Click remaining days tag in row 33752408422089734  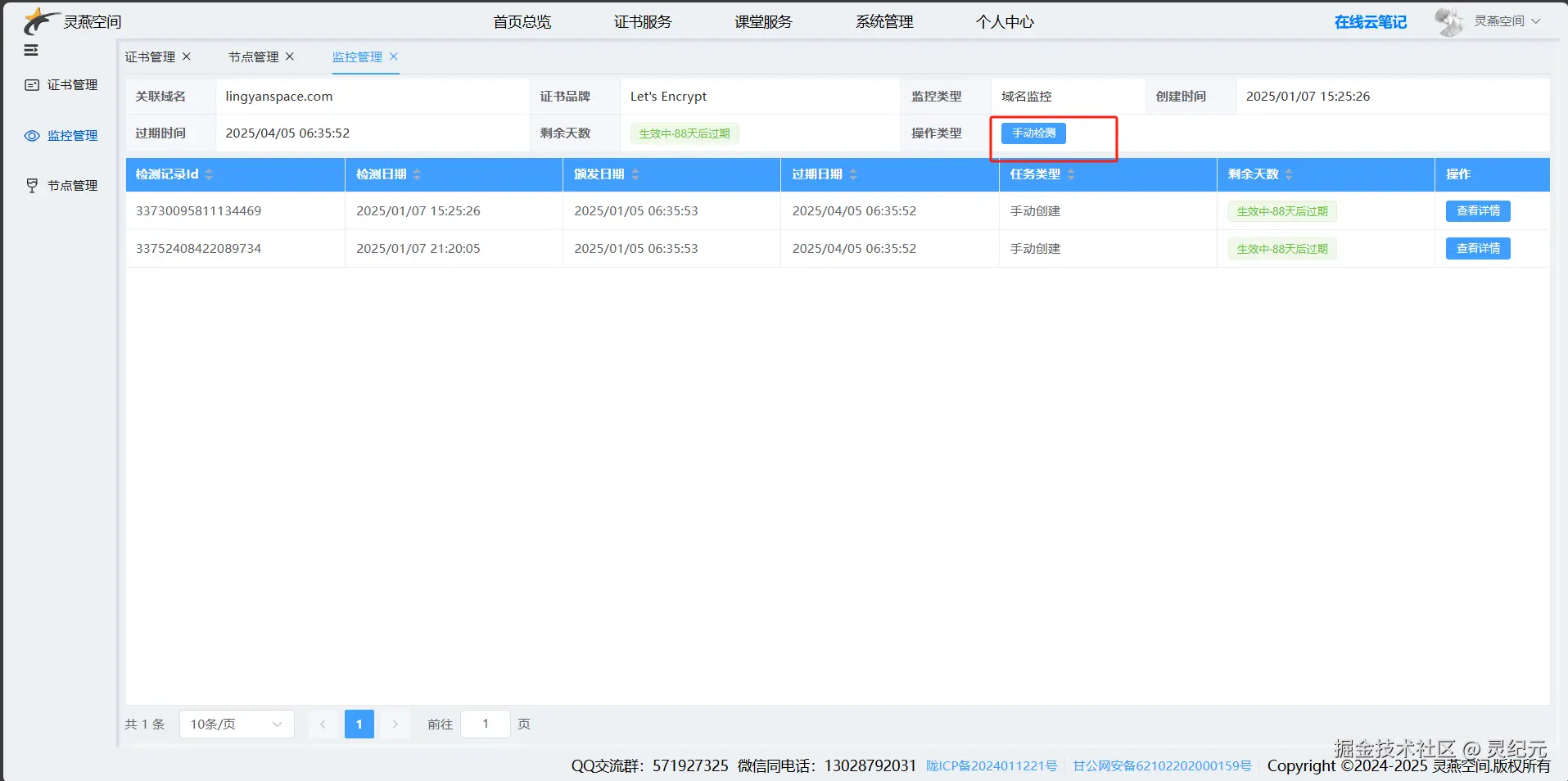1282,249
